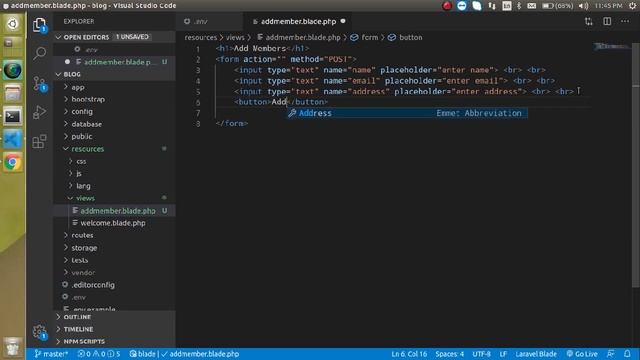Open the Search view in activity bar

[40, 53]
